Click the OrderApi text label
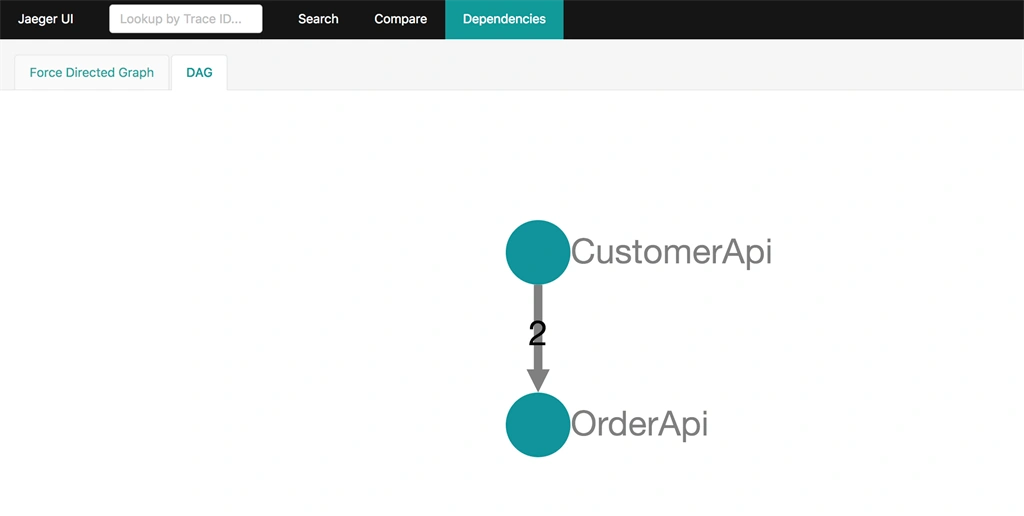 pyautogui.click(x=639, y=425)
